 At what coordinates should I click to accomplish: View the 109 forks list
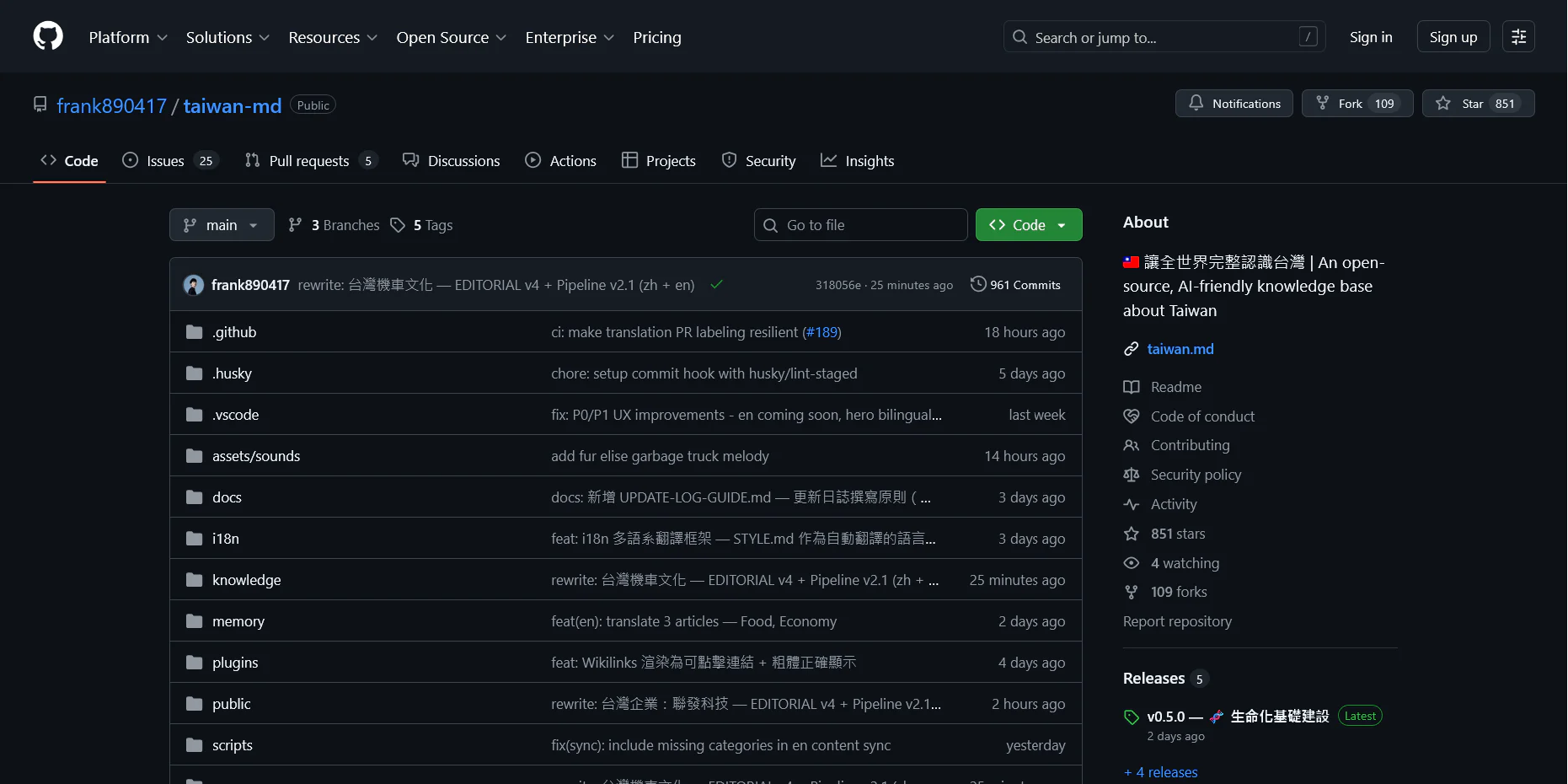(x=1179, y=592)
